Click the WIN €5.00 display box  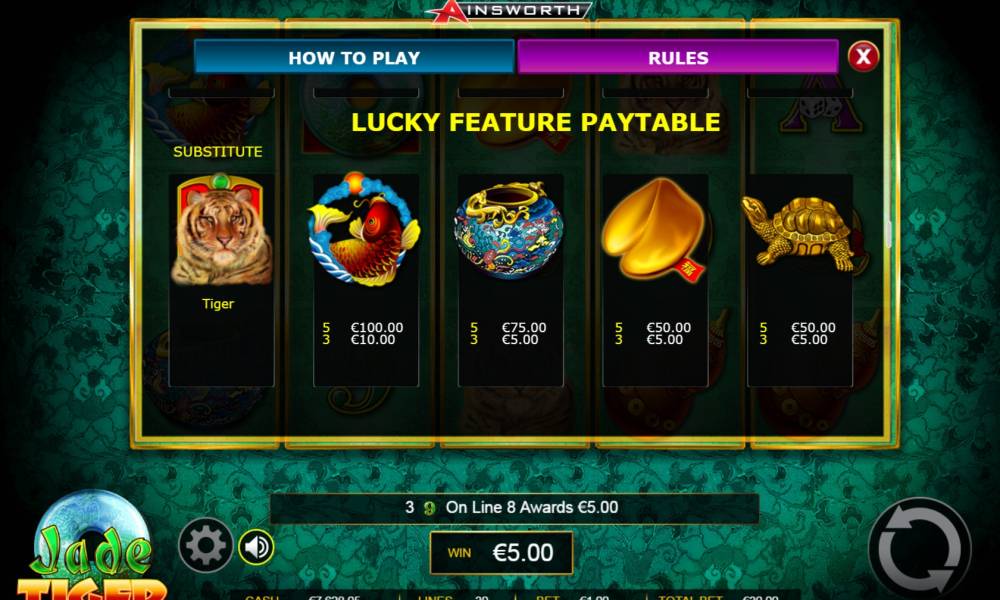[501, 552]
